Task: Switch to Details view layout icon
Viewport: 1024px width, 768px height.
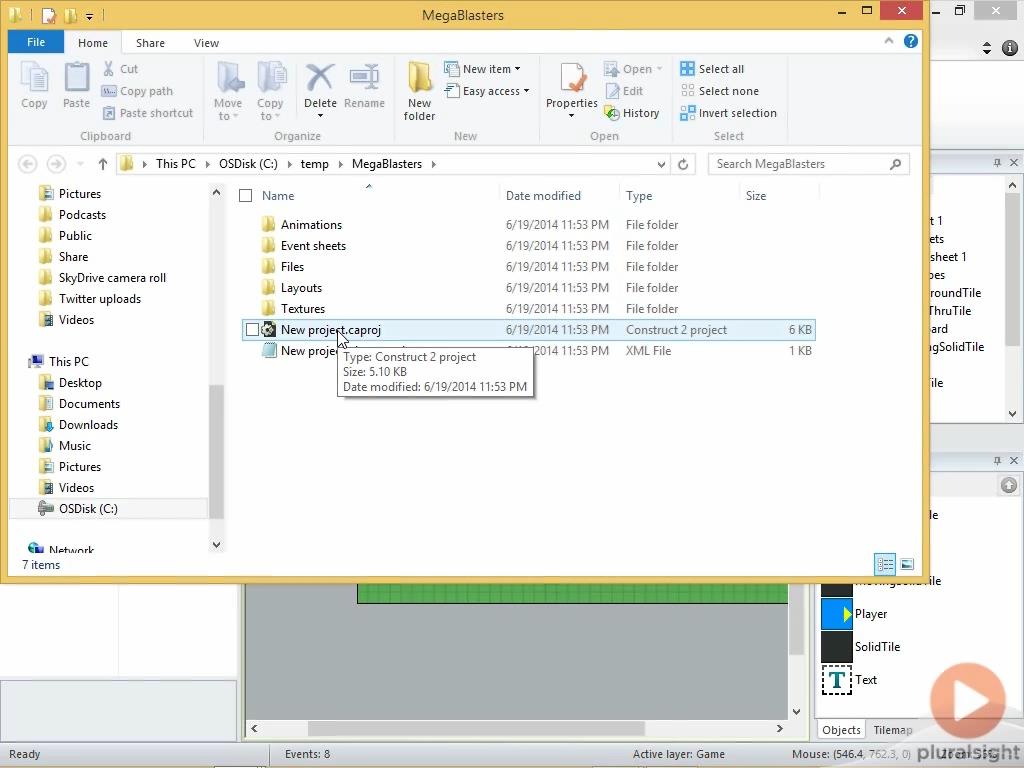Action: 885,564
